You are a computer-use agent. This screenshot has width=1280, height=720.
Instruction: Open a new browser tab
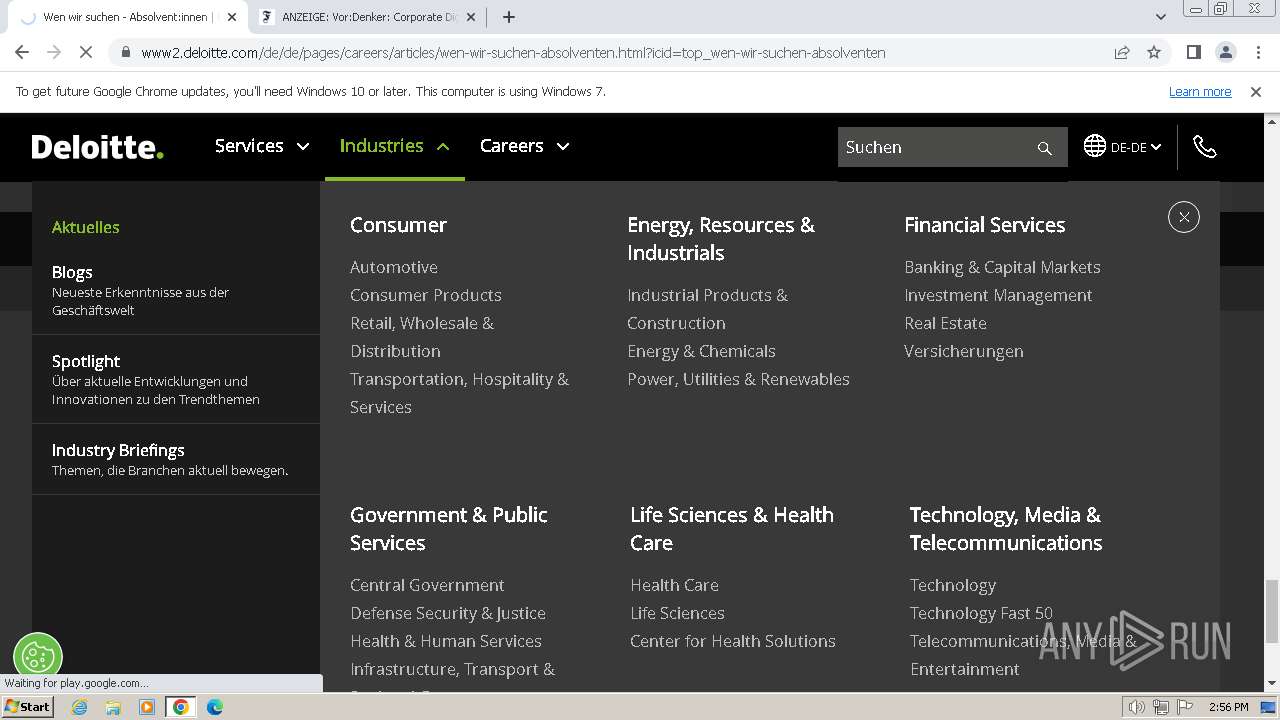[x=509, y=17]
